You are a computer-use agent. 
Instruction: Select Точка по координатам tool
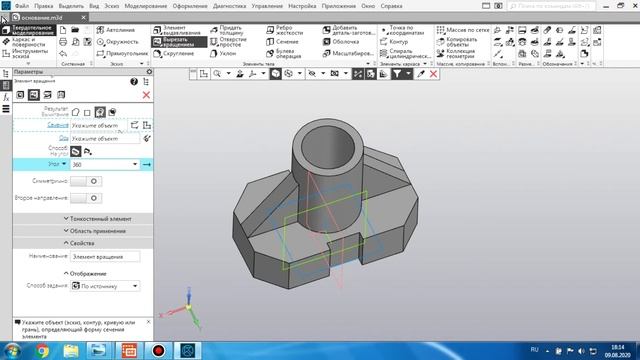point(402,30)
